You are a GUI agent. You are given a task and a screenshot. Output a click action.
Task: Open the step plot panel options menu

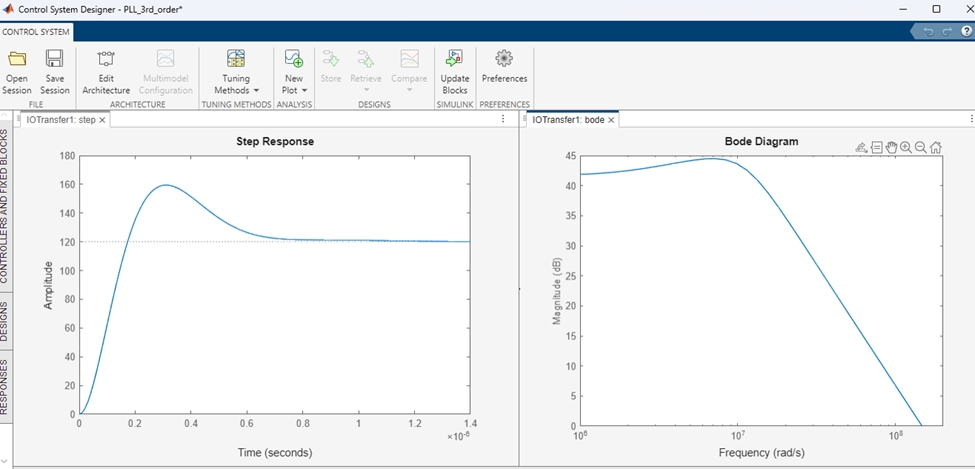click(x=502, y=119)
